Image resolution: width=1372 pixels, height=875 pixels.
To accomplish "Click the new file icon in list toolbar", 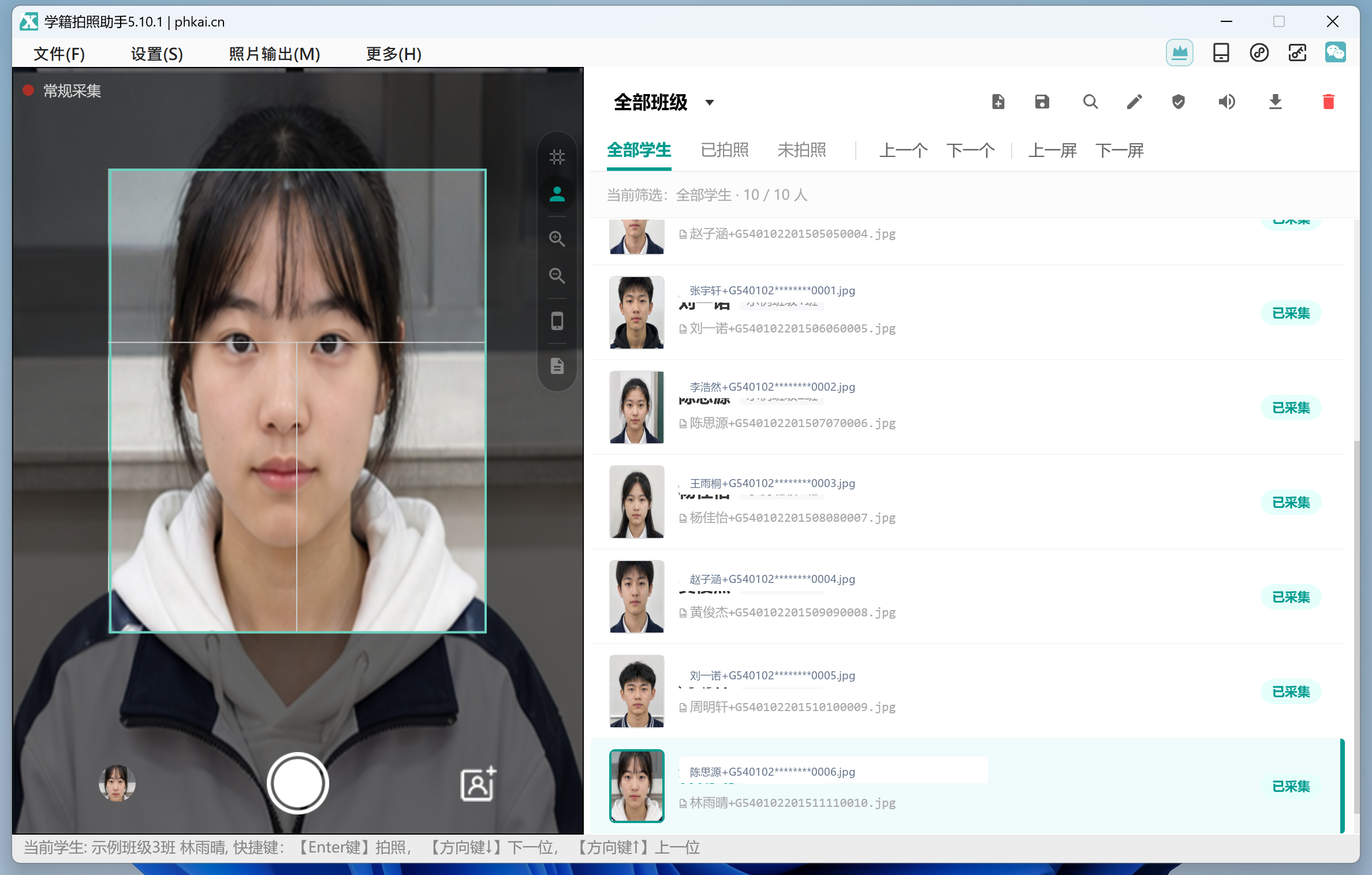I will click(x=998, y=102).
